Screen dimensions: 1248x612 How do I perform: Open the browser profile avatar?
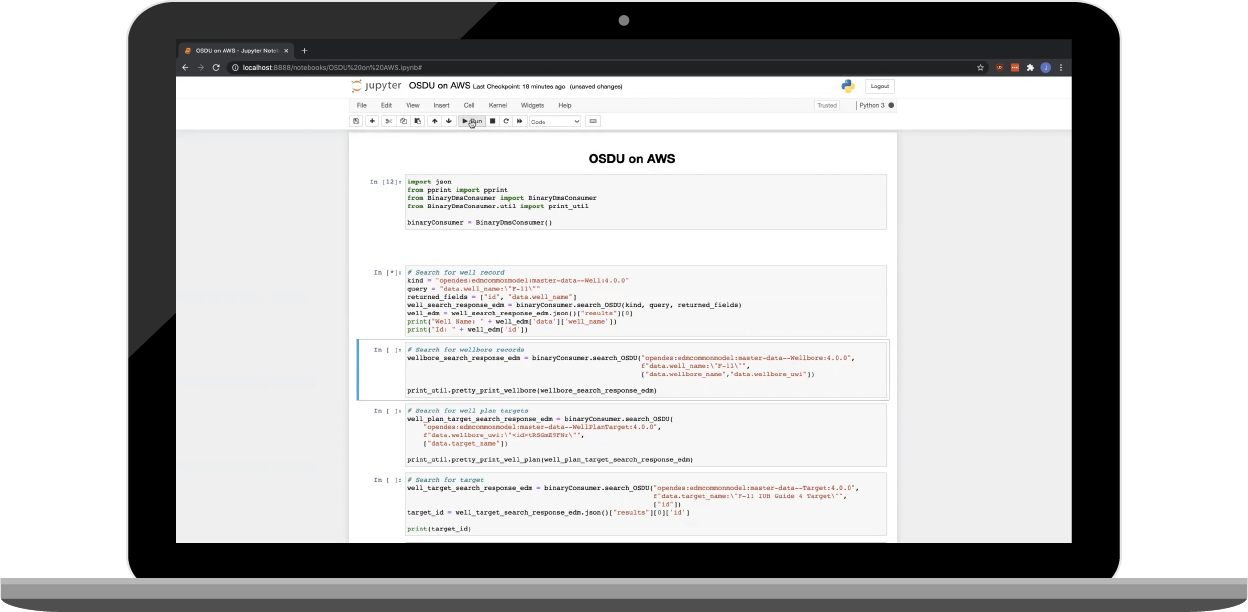coord(1045,67)
